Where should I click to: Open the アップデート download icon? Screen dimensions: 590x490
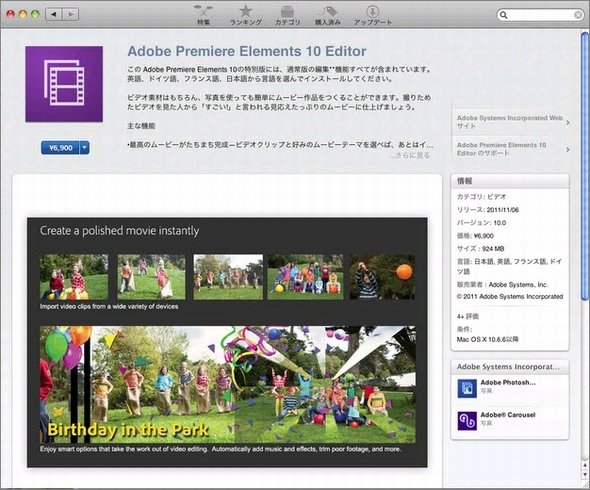click(373, 15)
